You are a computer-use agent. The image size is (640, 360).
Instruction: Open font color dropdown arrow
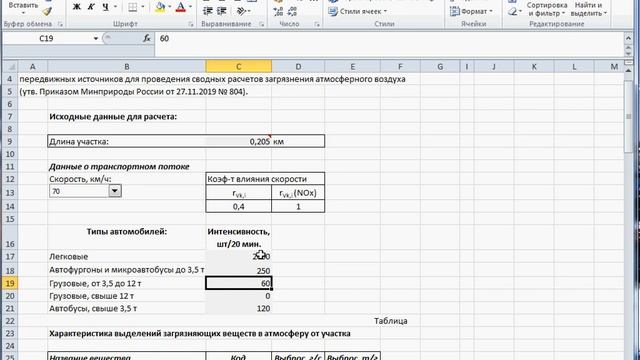point(190,7)
